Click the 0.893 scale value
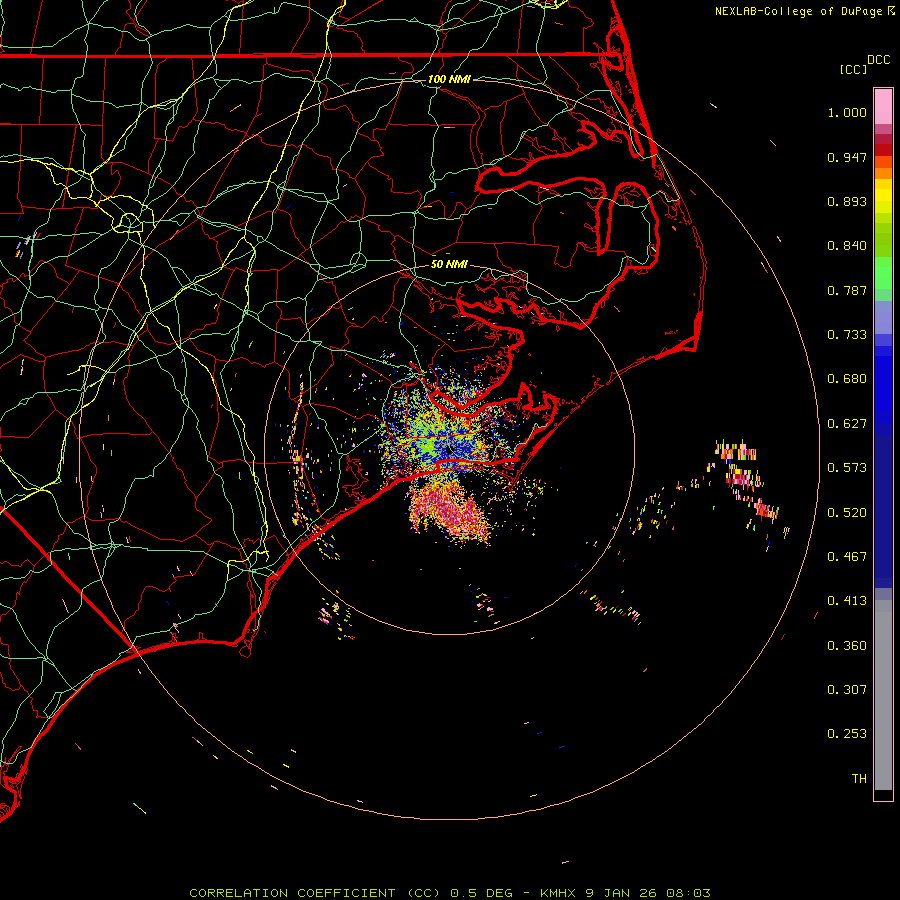The height and width of the screenshot is (900, 900). (x=847, y=201)
